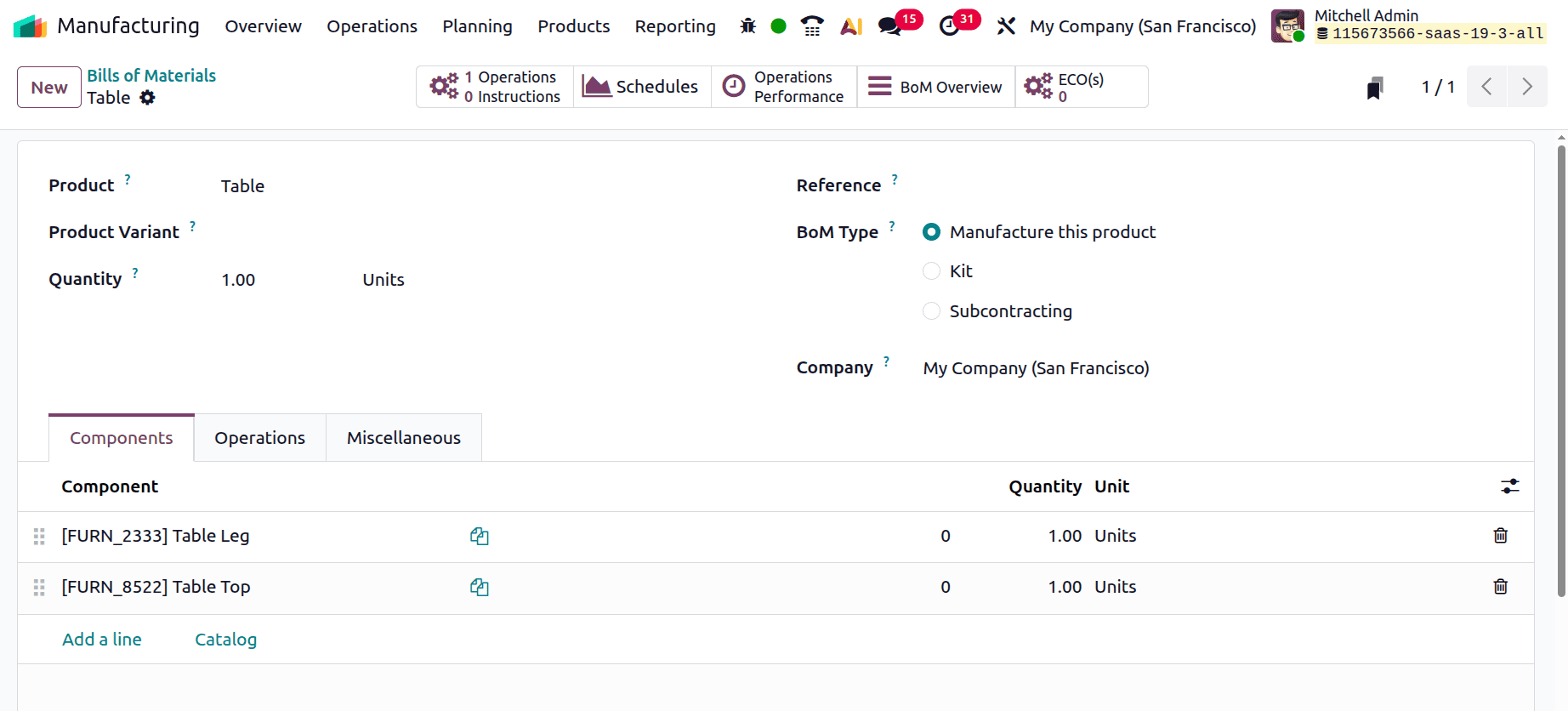Go to next record with right arrow

tap(1527, 87)
